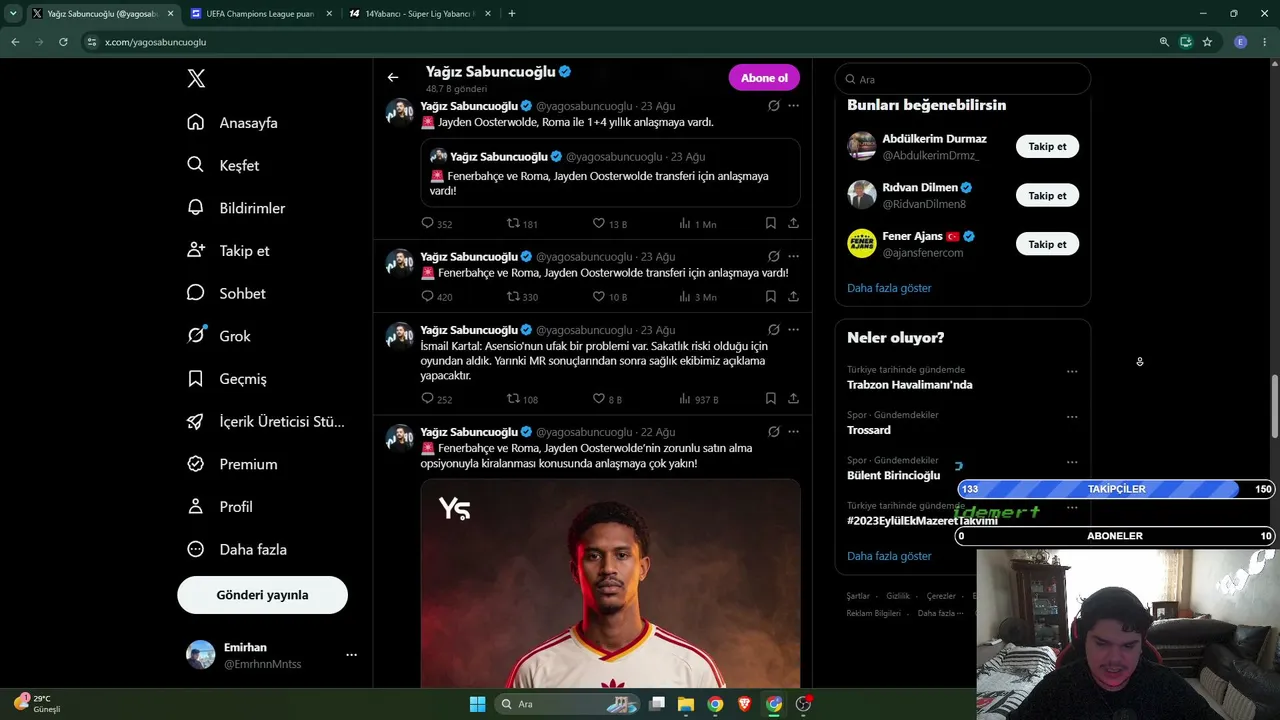Open Grok explain icon on '1+4 yıllık' post
Screen dimensions: 1280x720
pyautogui.click(x=774, y=106)
